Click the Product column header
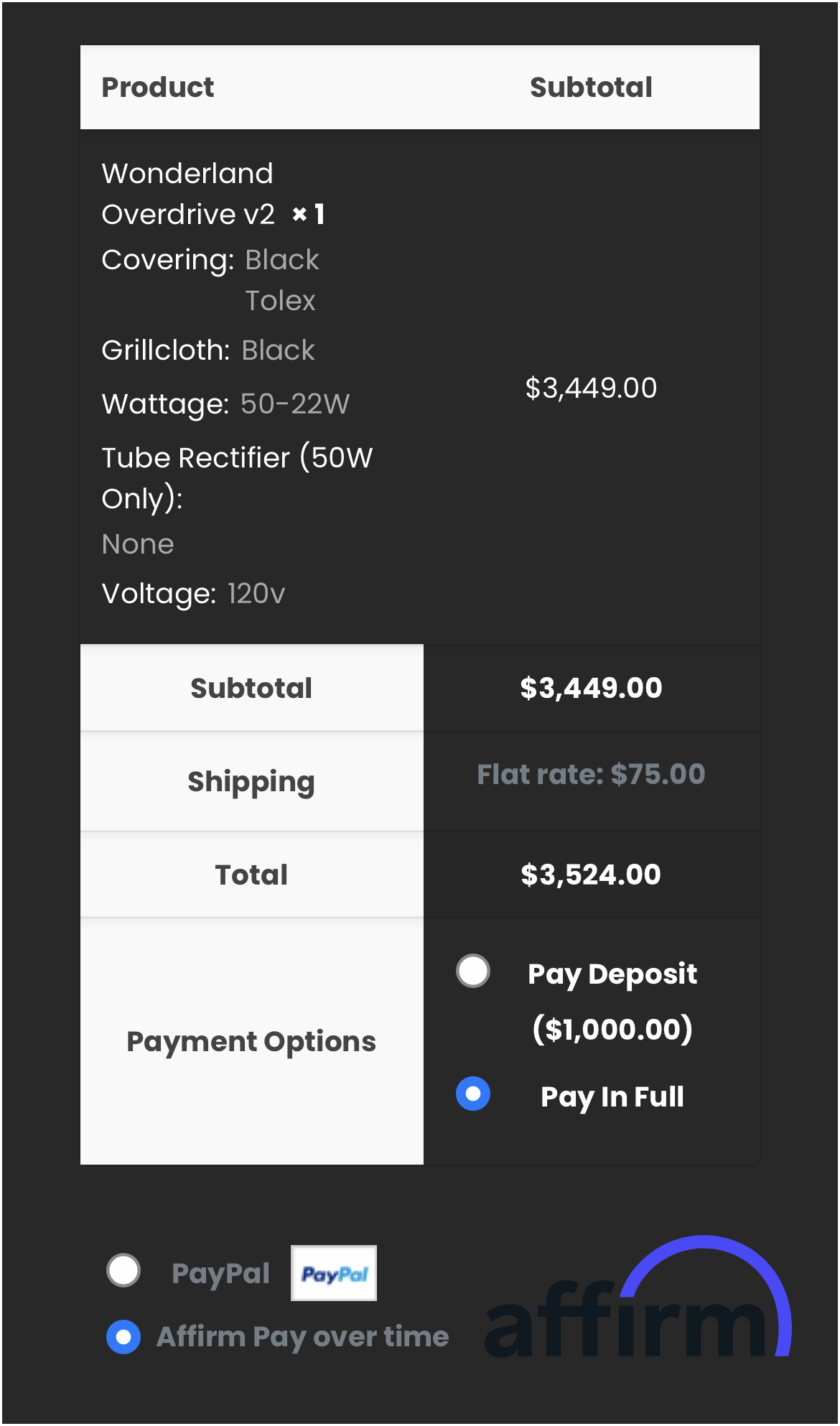 click(x=158, y=87)
